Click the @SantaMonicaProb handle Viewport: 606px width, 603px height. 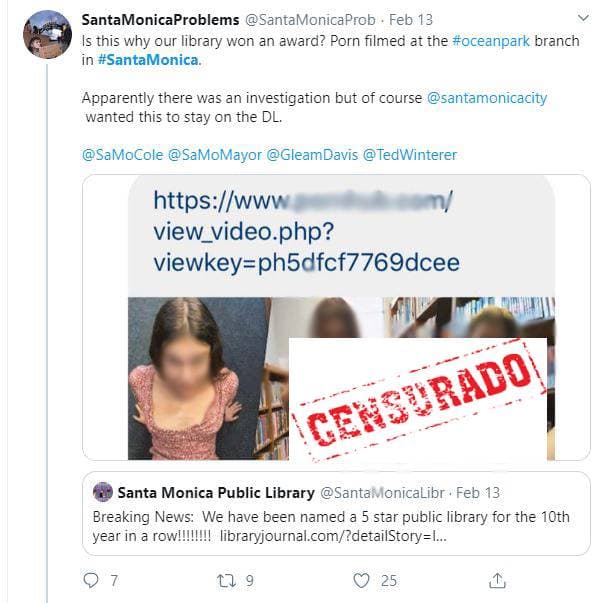point(310,20)
